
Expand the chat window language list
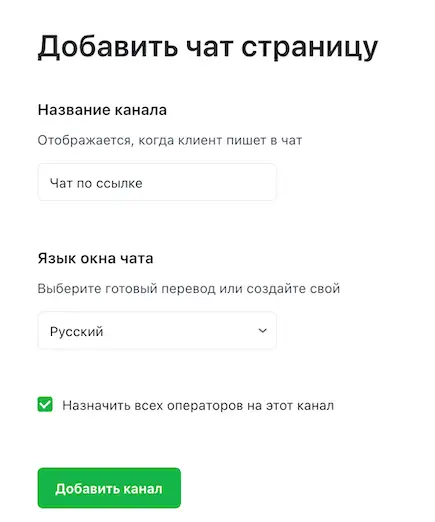pyautogui.click(x=157, y=331)
